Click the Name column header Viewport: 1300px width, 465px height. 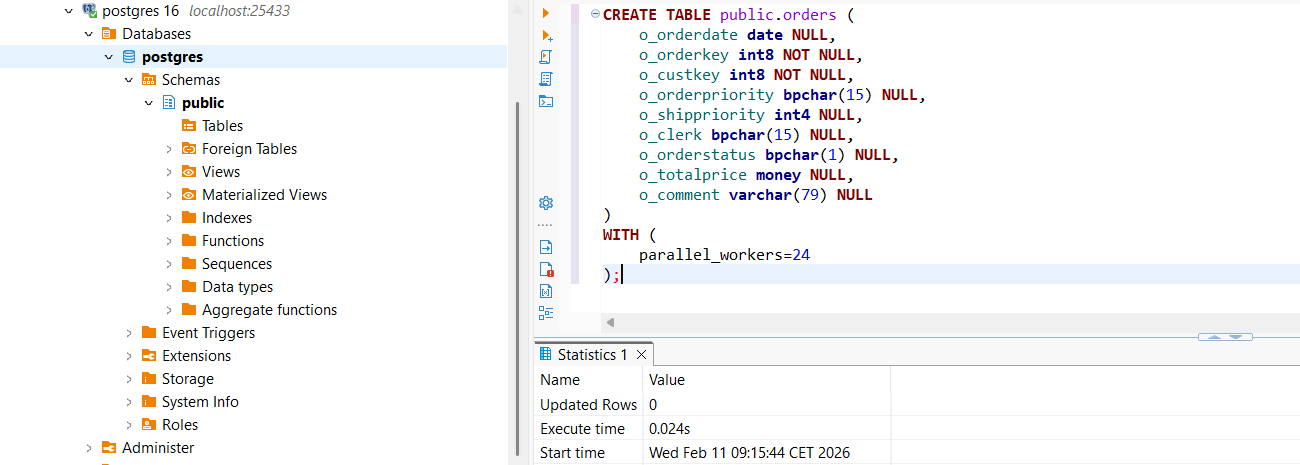click(x=588, y=380)
